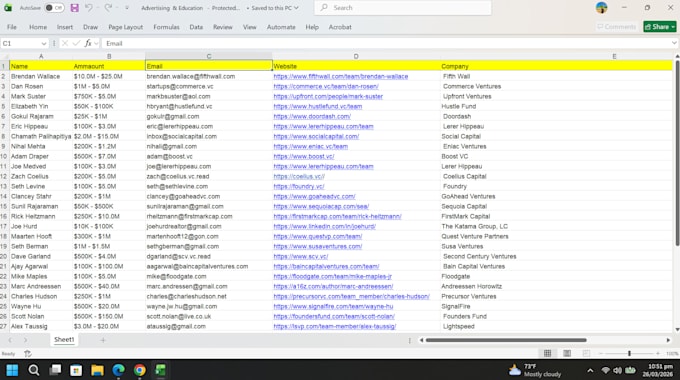680x380 pixels.
Task: Open the user account profile picture
Action: pyautogui.click(x=601, y=8)
